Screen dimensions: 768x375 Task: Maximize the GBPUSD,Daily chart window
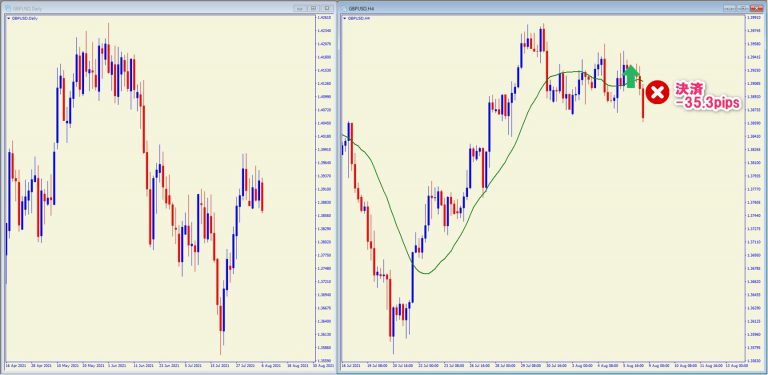(x=327, y=8)
